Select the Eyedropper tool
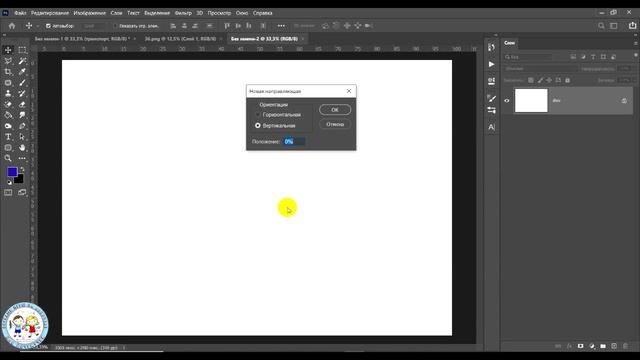Viewport: 640px width, 360px height. (22, 72)
